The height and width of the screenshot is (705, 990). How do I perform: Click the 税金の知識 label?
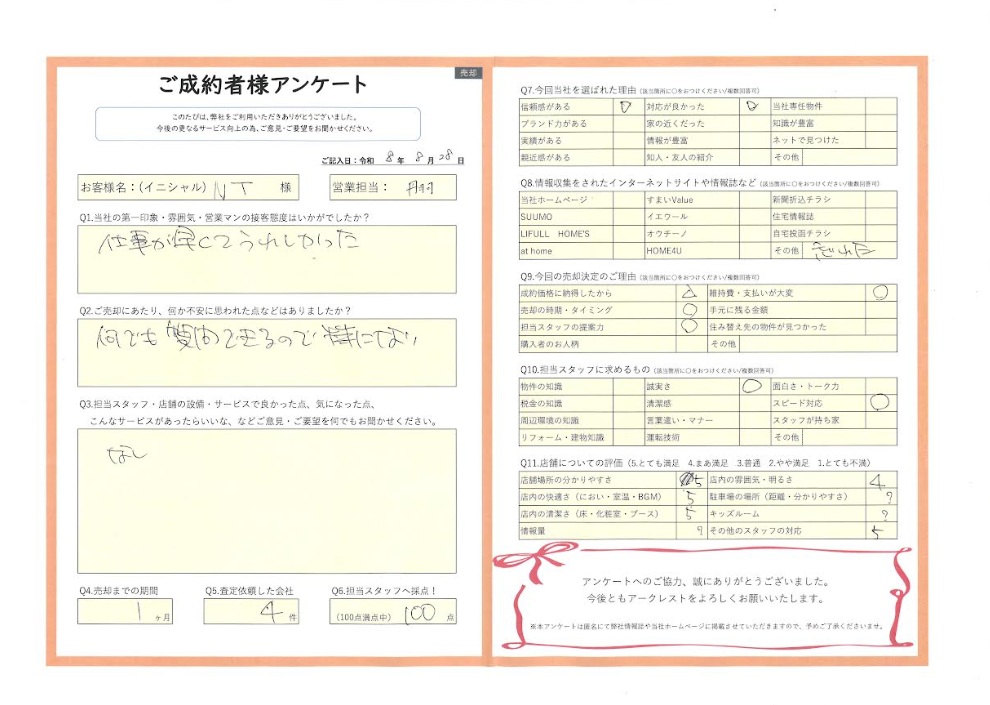pos(541,403)
